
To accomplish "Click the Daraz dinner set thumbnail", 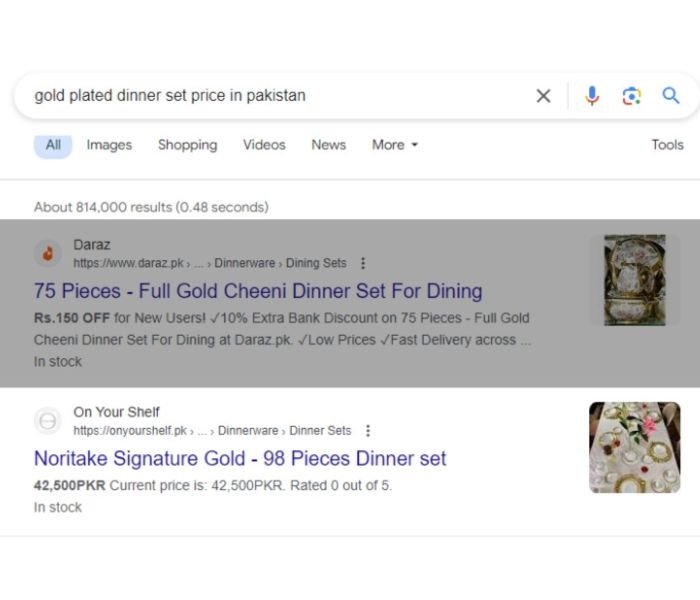I will (x=634, y=280).
